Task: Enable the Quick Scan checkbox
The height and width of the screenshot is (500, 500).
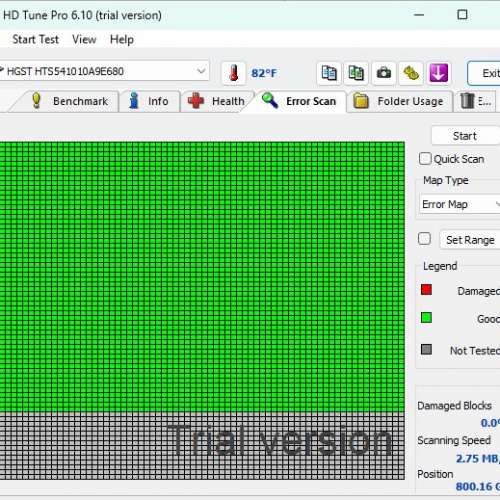Action: 425,159
